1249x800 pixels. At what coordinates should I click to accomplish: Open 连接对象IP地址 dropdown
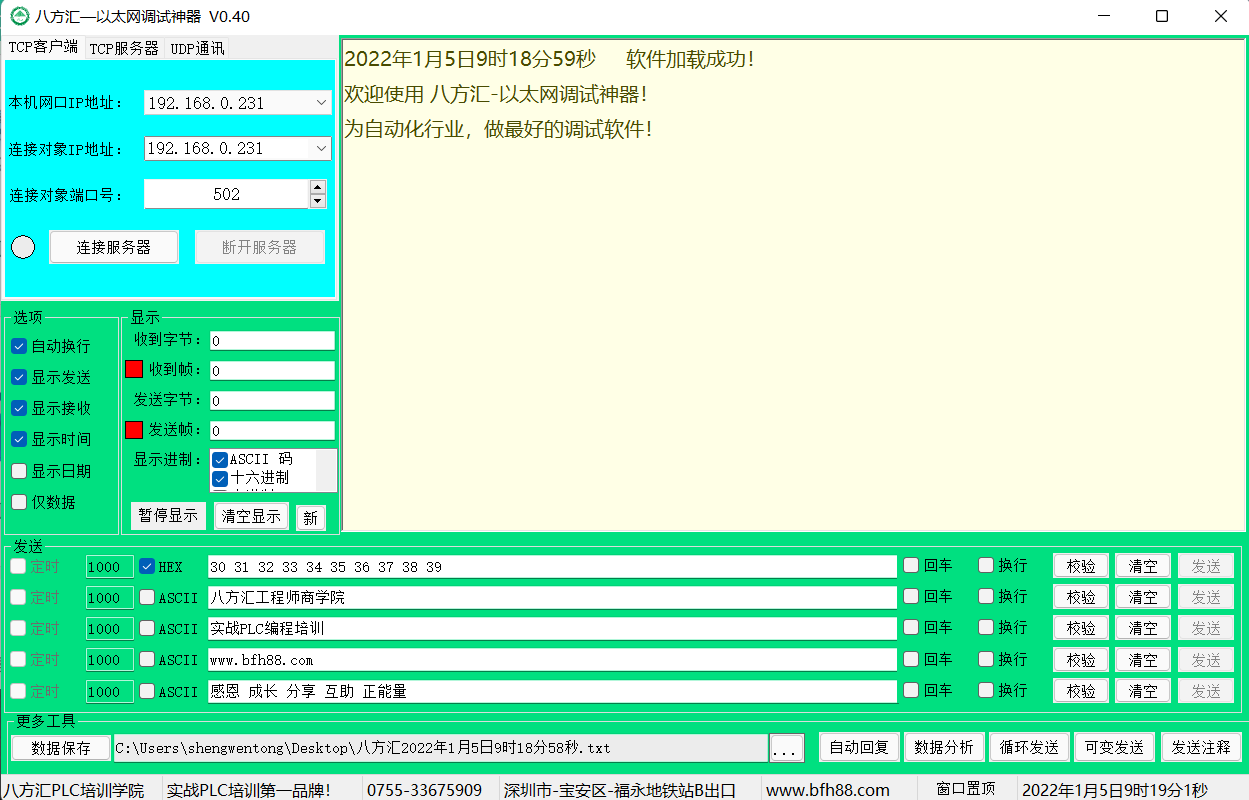coord(321,148)
